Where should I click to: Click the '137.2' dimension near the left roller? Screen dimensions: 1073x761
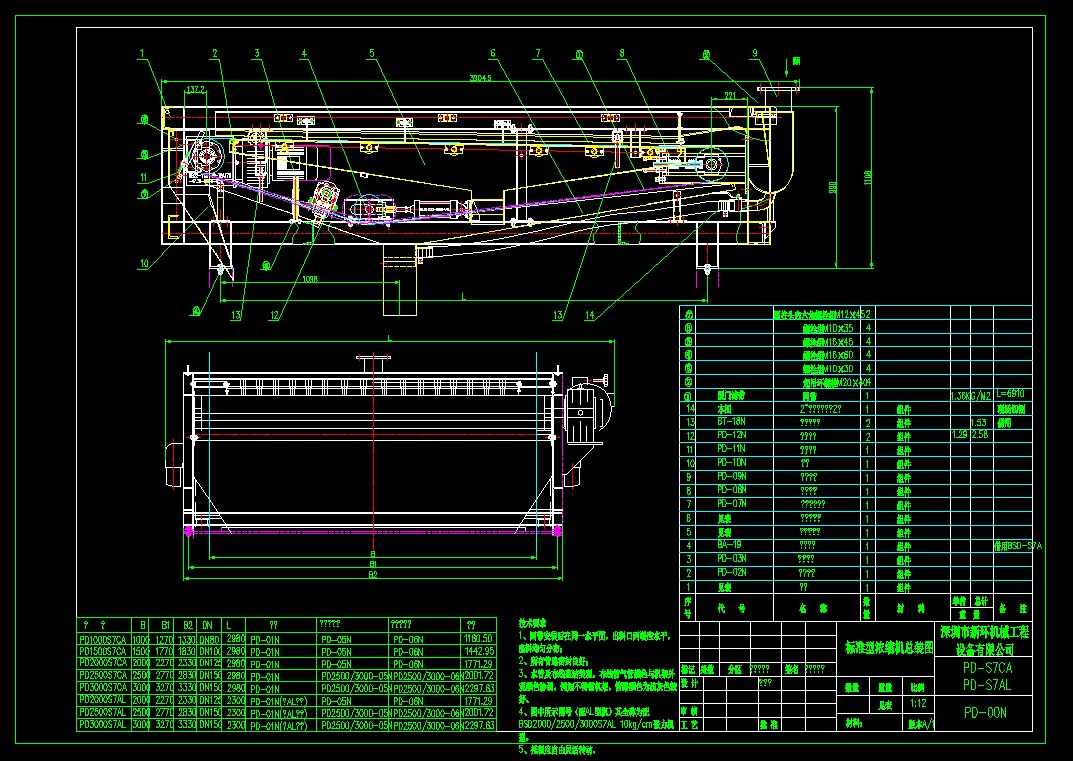(195, 89)
